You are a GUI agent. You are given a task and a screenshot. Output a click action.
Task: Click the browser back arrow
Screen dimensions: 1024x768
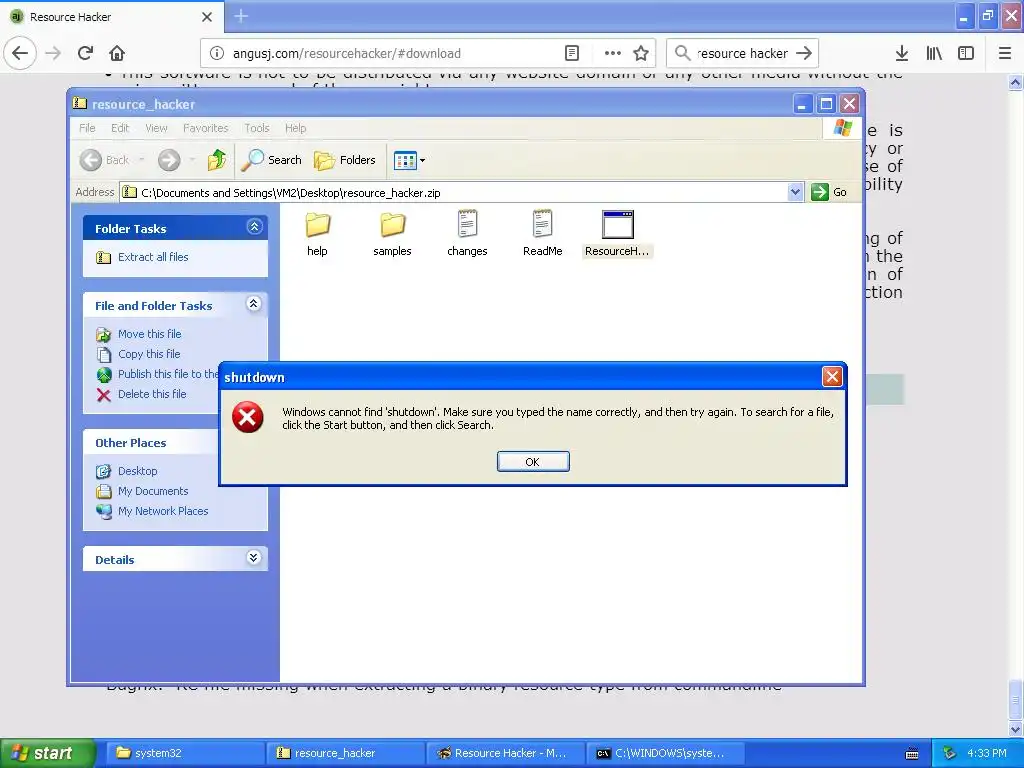20,53
